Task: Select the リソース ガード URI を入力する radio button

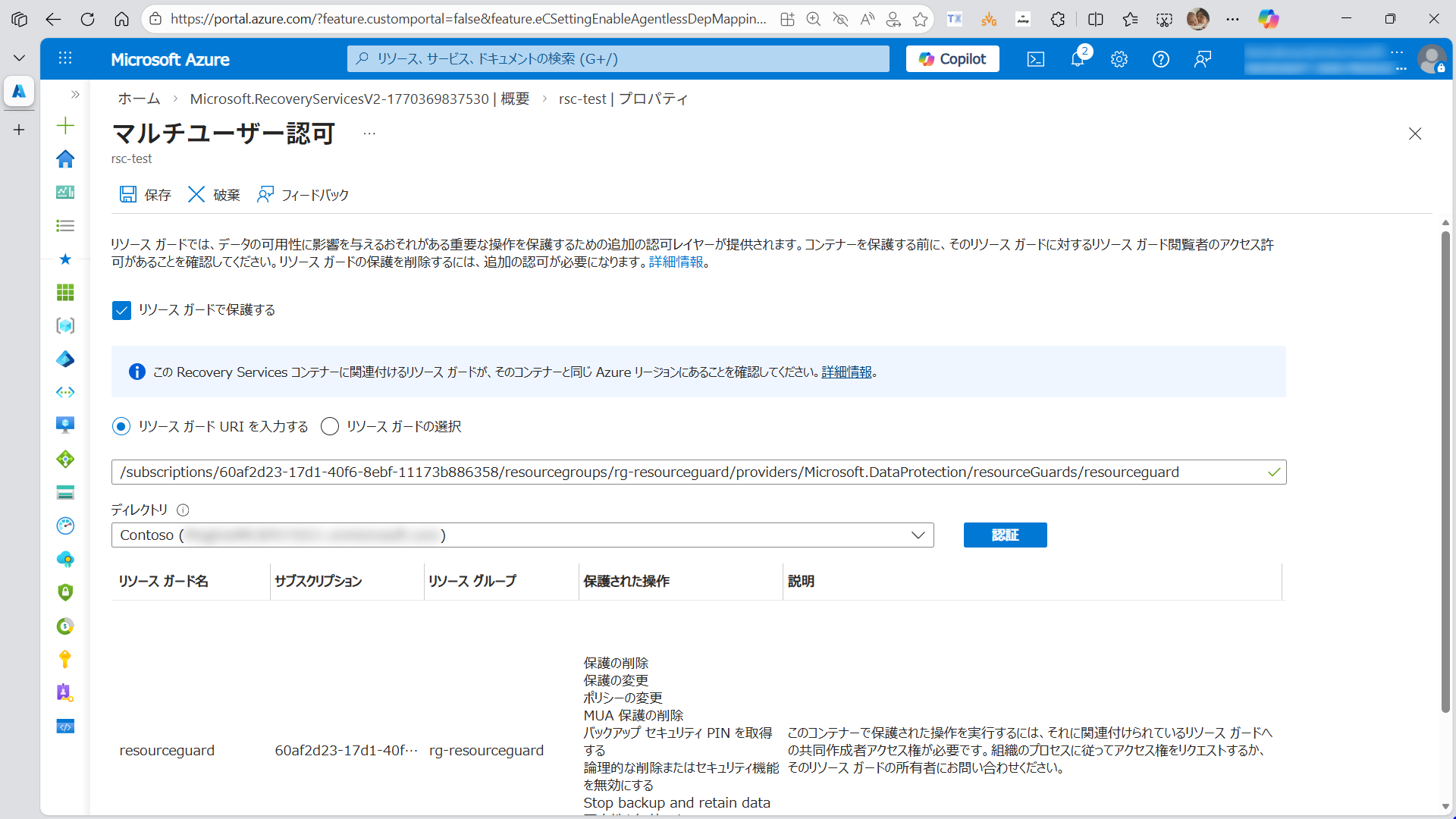Action: (x=121, y=426)
